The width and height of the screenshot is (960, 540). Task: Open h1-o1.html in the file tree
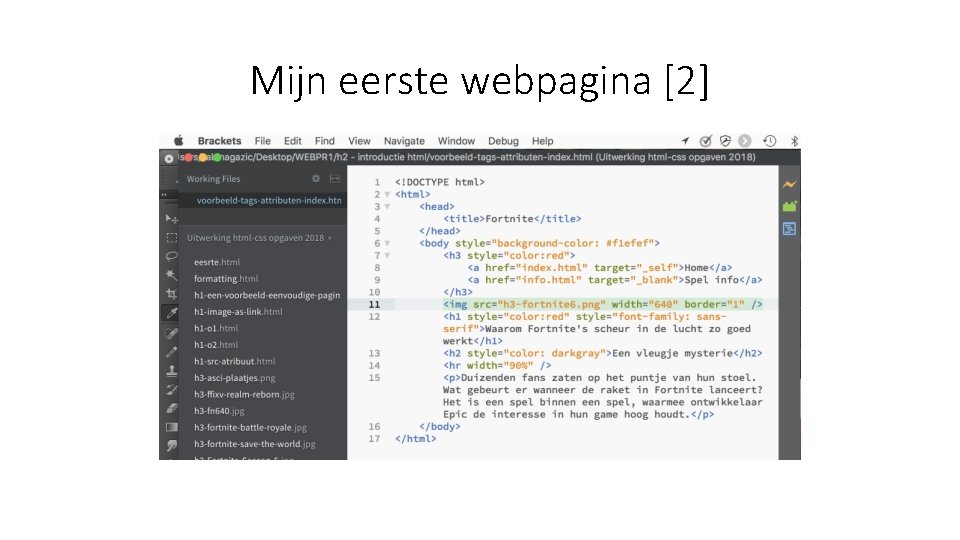point(216,328)
